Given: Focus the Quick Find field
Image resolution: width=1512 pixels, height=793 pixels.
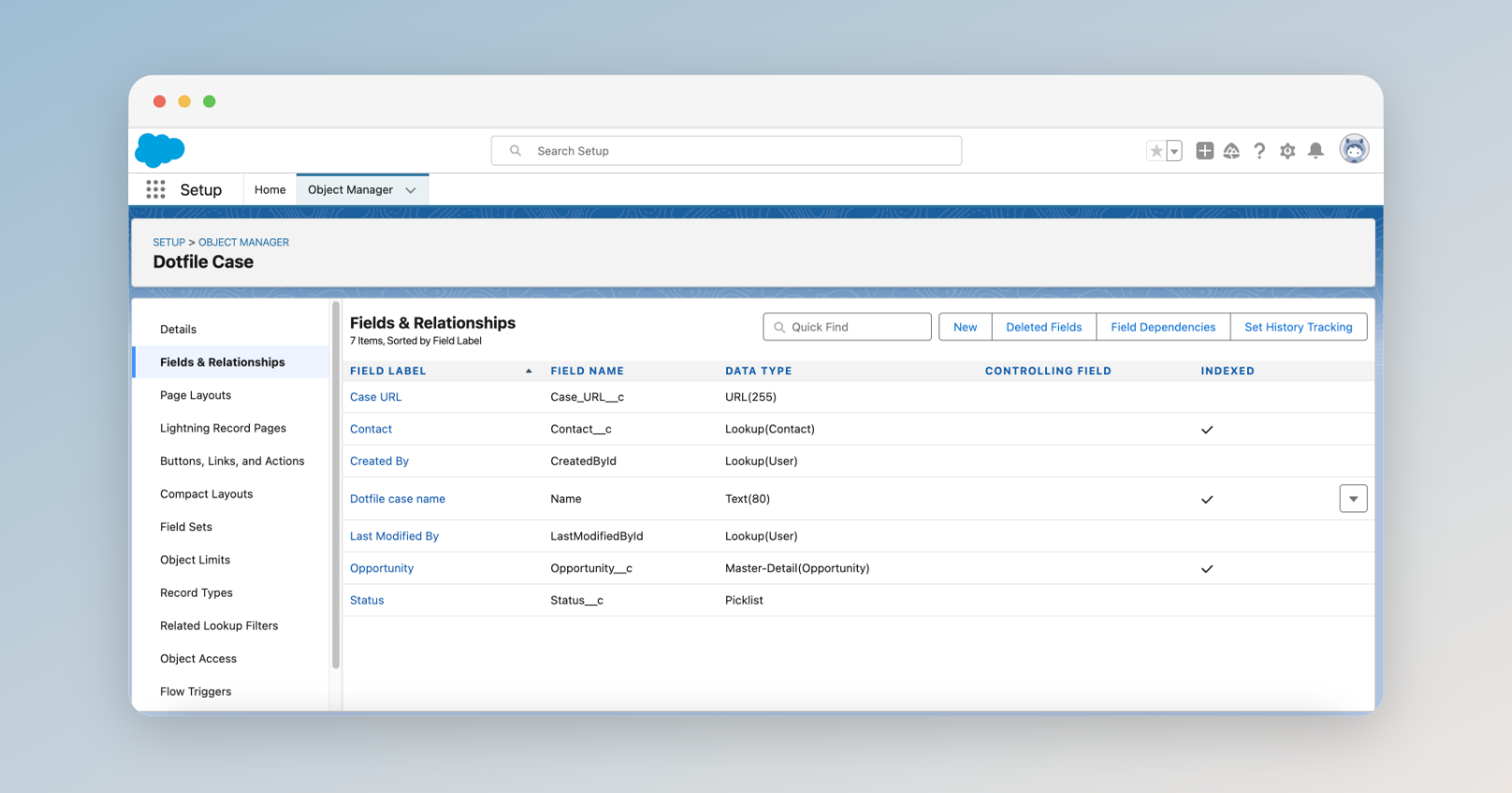Looking at the screenshot, I should 847,327.
